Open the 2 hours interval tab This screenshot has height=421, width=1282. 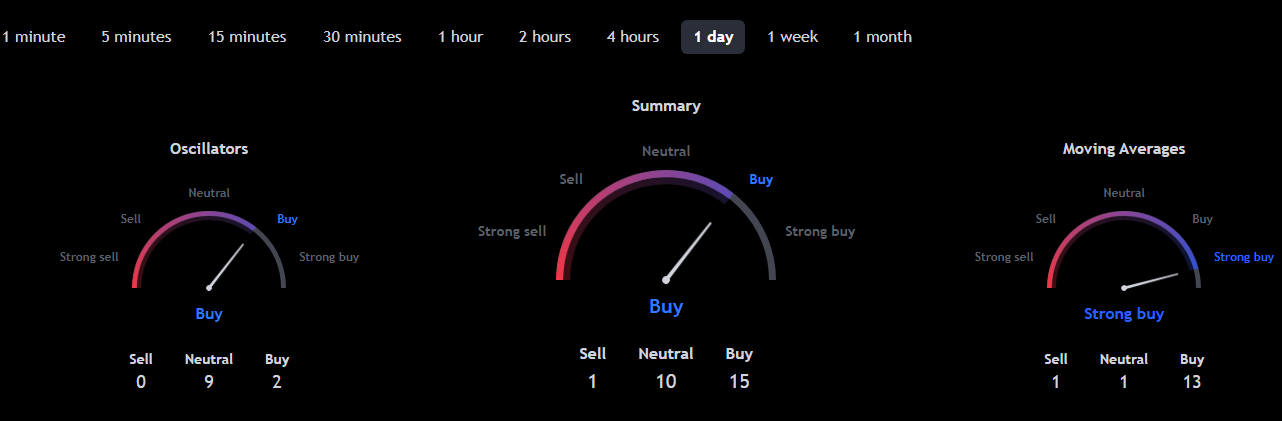(545, 37)
